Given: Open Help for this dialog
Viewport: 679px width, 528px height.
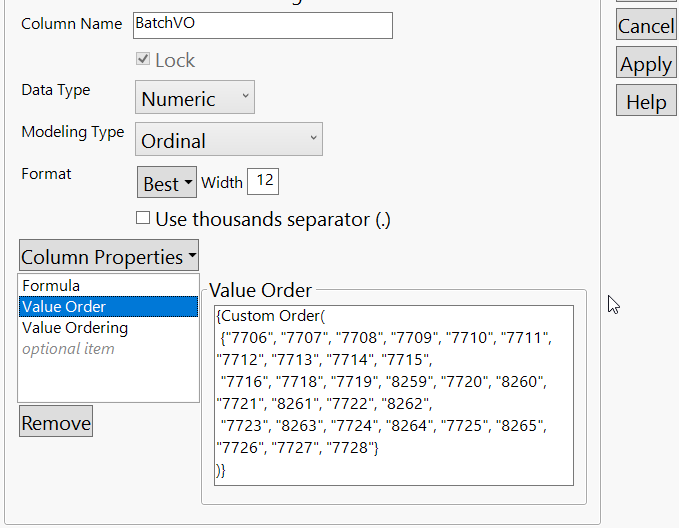Looking at the screenshot, I should (x=646, y=102).
